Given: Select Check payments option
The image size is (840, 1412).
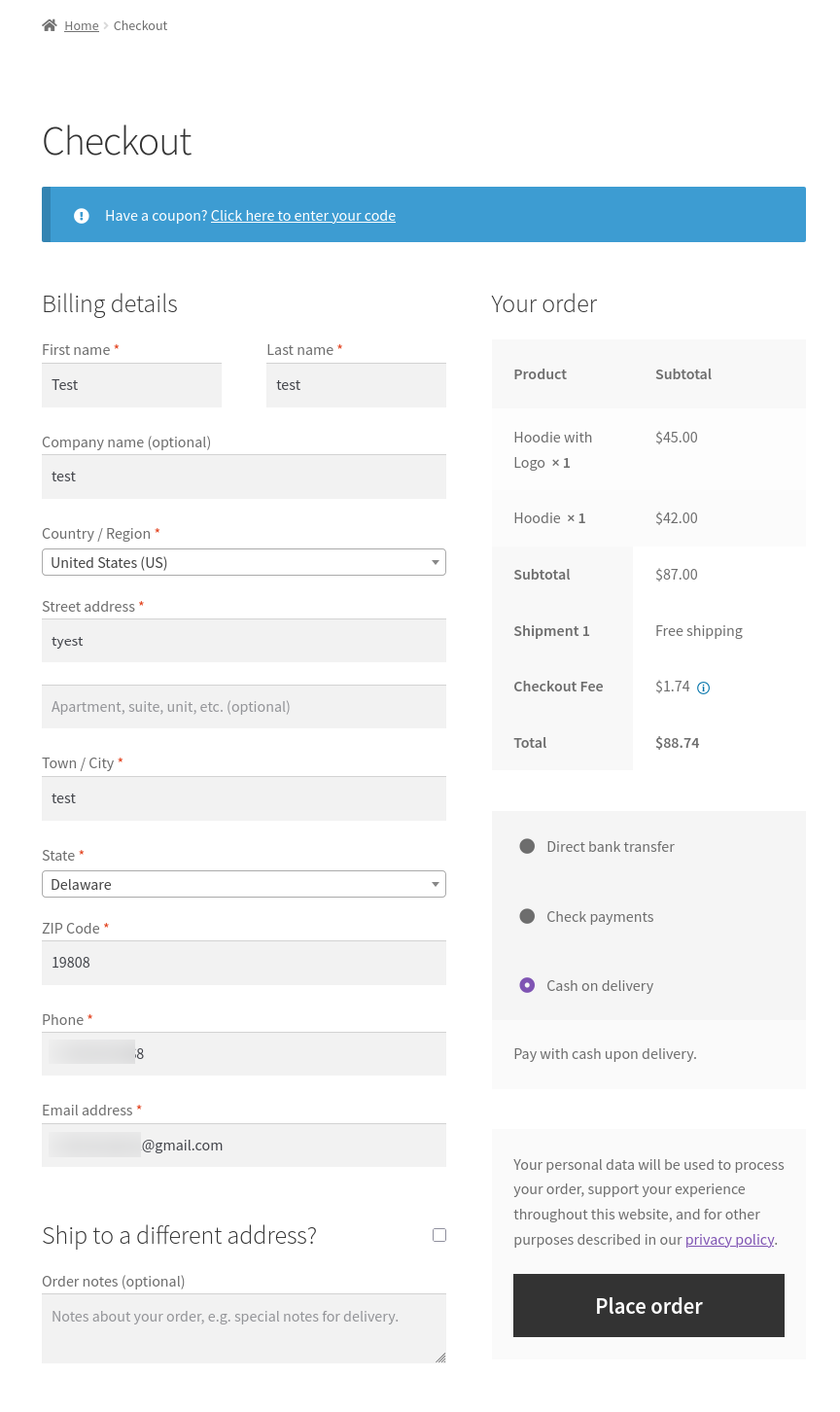Looking at the screenshot, I should coord(527,916).
